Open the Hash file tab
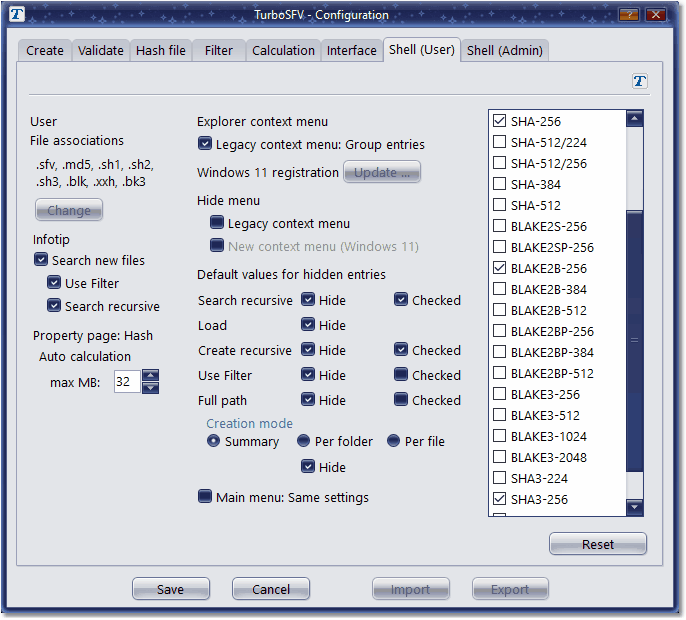Screen dimensions: 686x620 click(161, 50)
